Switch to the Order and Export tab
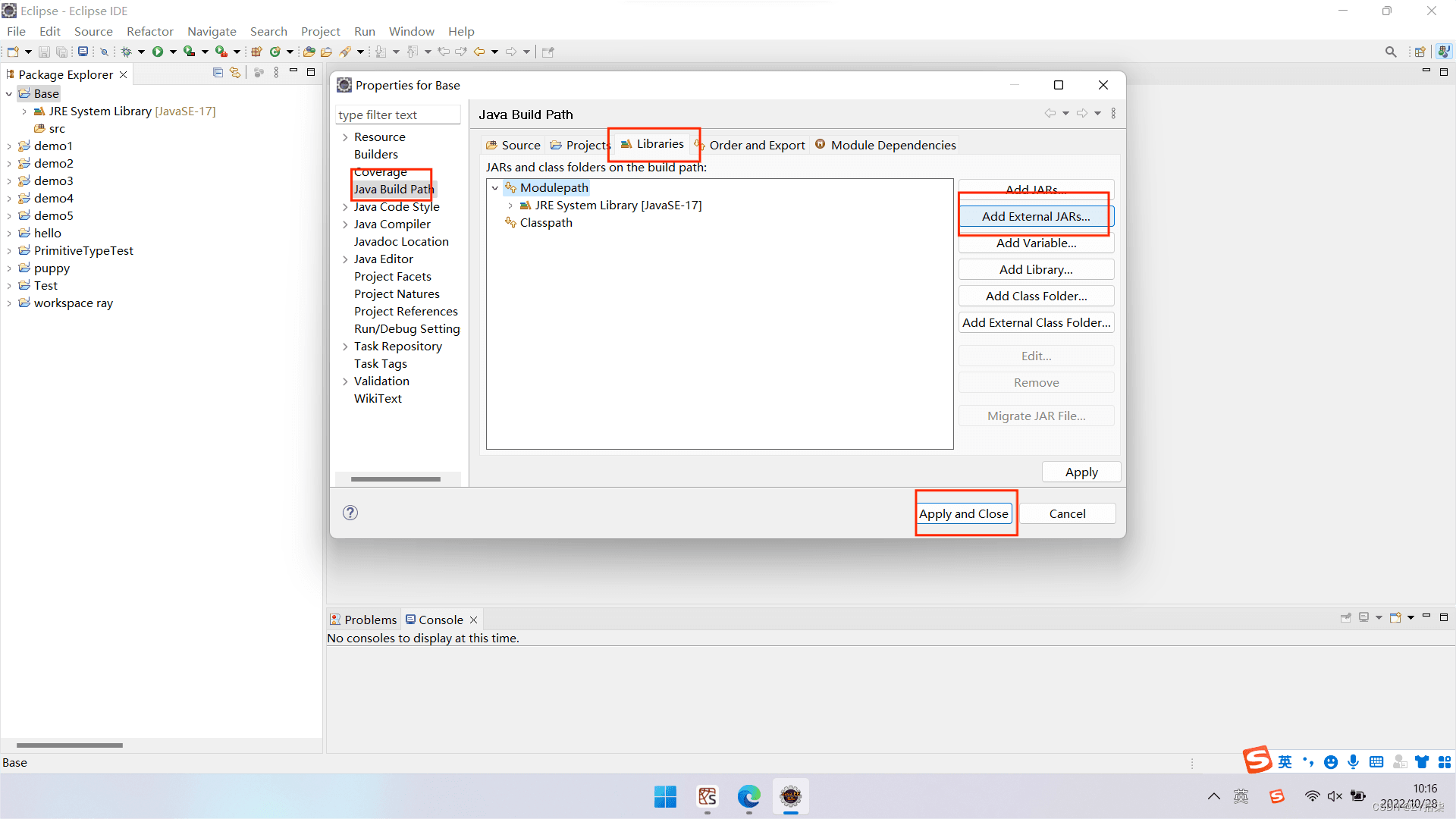1456x819 pixels. 756,145
